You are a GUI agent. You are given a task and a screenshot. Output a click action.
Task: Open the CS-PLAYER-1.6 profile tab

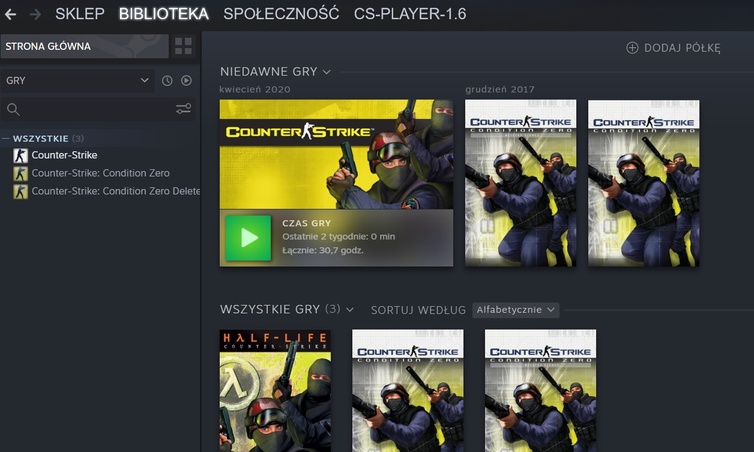coord(410,14)
